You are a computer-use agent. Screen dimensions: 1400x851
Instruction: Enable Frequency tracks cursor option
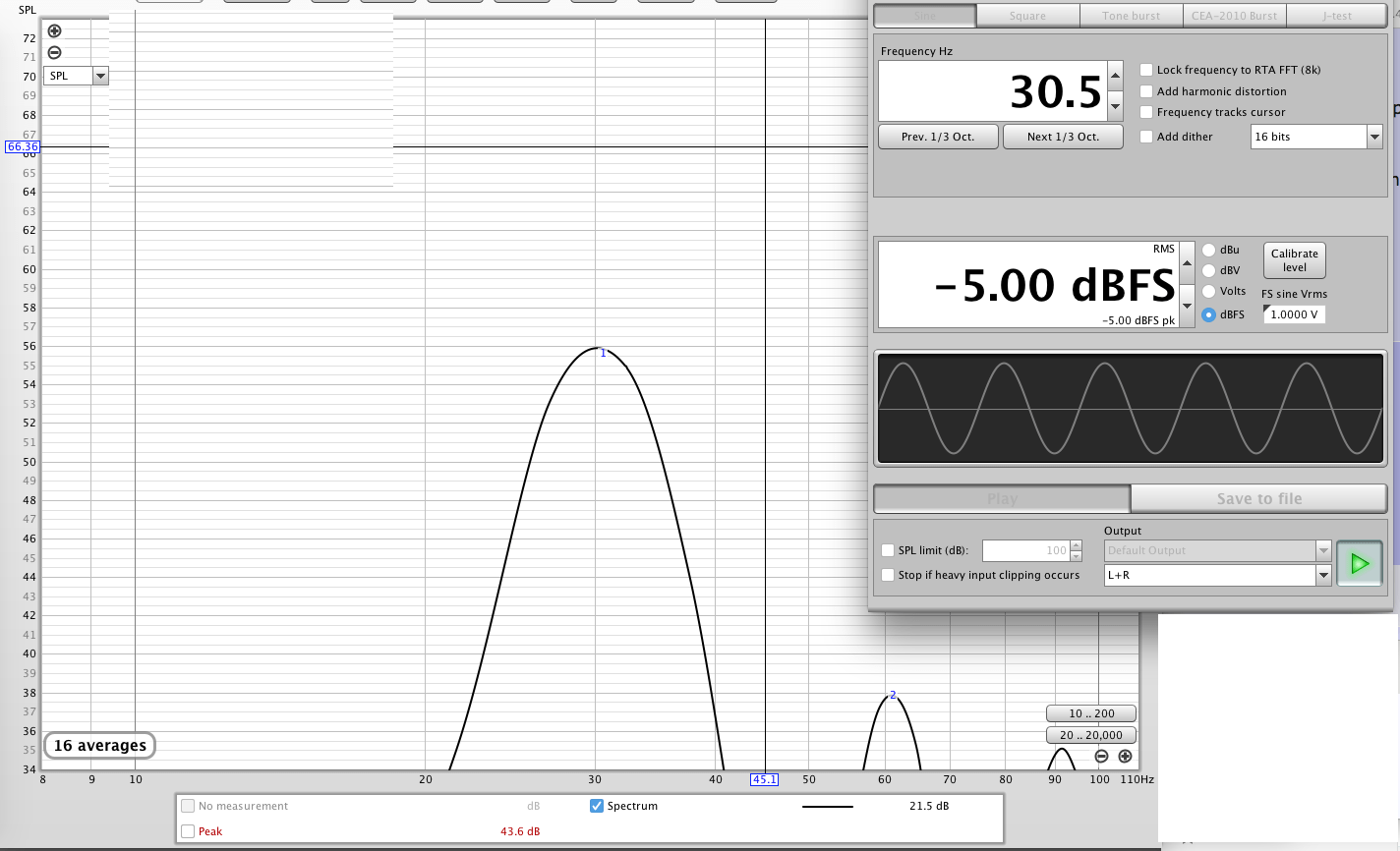[1146, 112]
